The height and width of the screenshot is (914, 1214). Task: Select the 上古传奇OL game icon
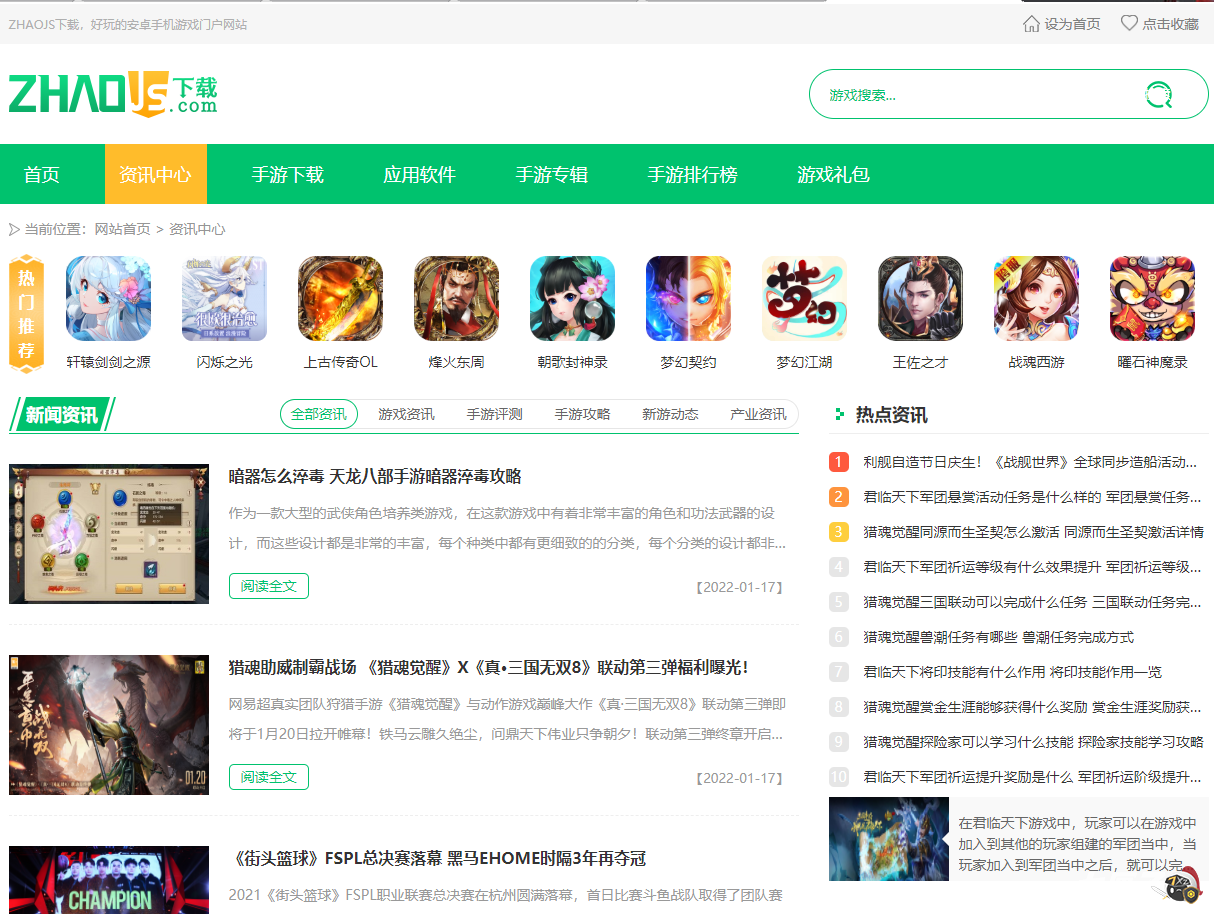point(340,299)
